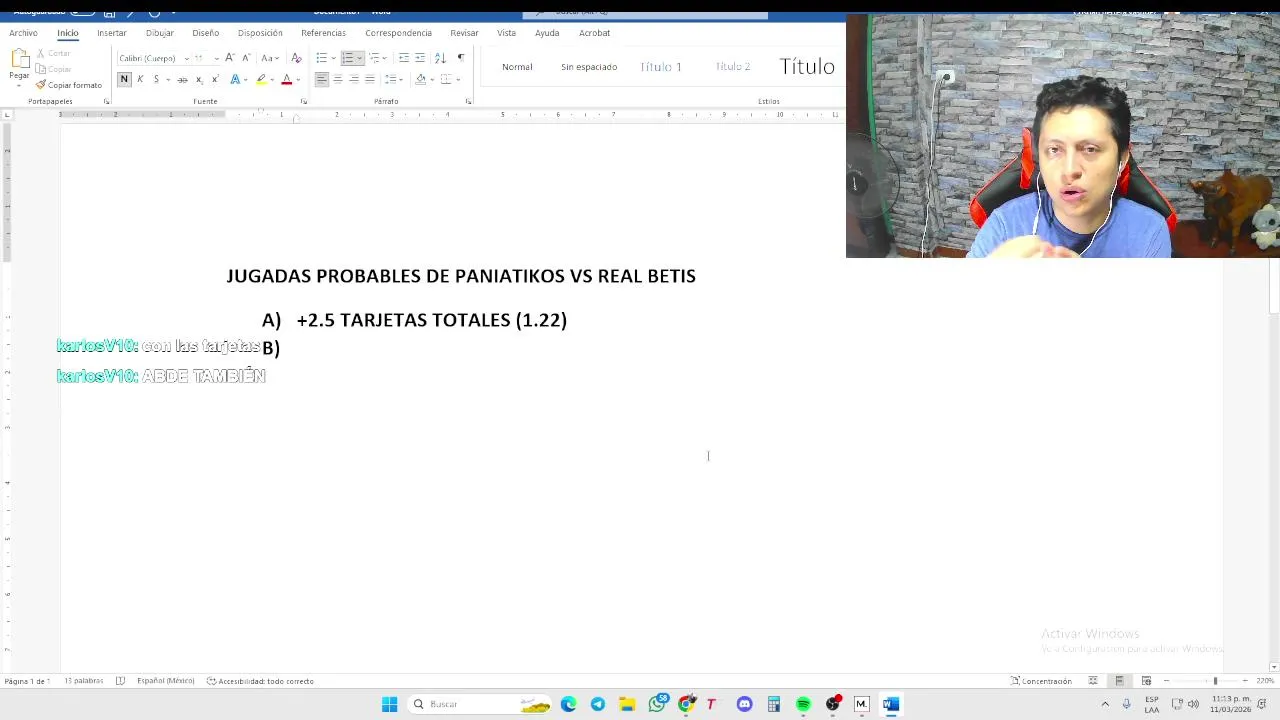Click the 13 palabras word count
Image resolution: width=1280 pixels, height=720 pixels.
tap(84, 681)
